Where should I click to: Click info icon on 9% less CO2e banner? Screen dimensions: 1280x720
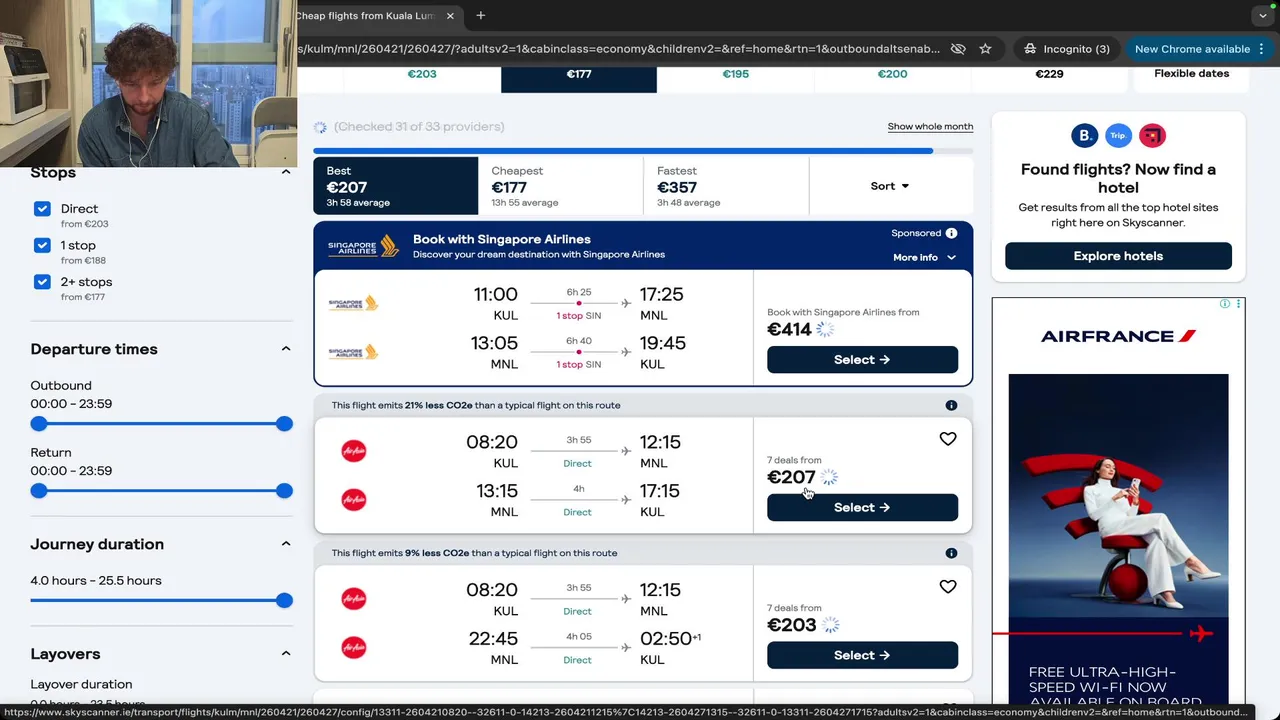[x=951, y=553]
